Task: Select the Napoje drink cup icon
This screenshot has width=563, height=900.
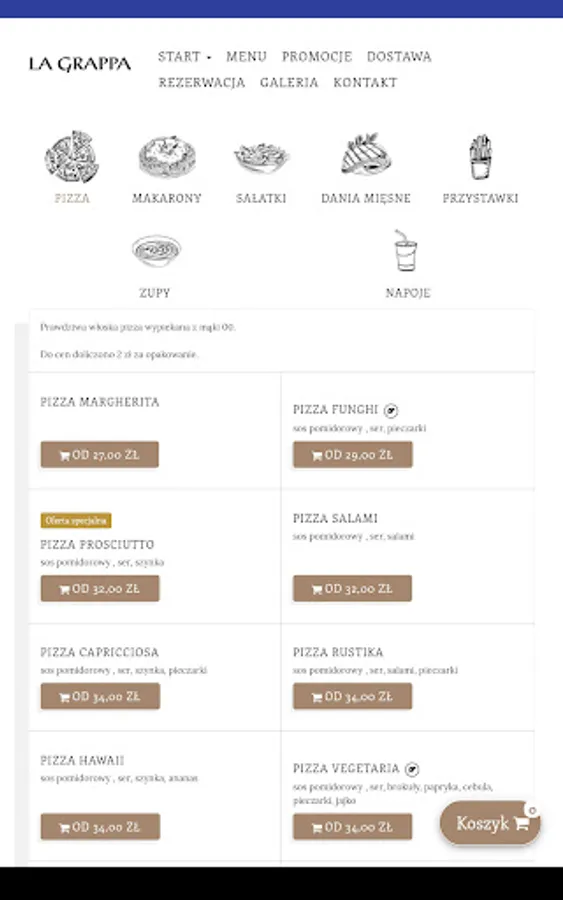Action: coord(406,250)
